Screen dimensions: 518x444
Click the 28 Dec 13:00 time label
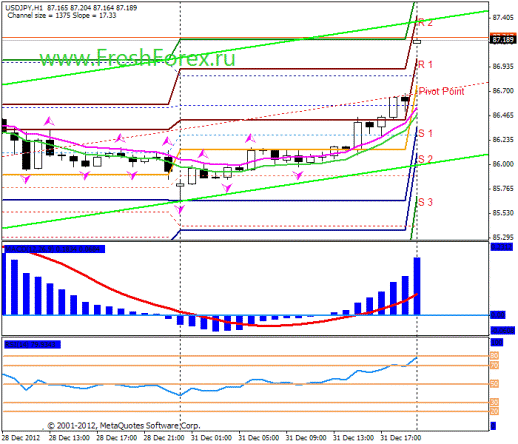69,438
